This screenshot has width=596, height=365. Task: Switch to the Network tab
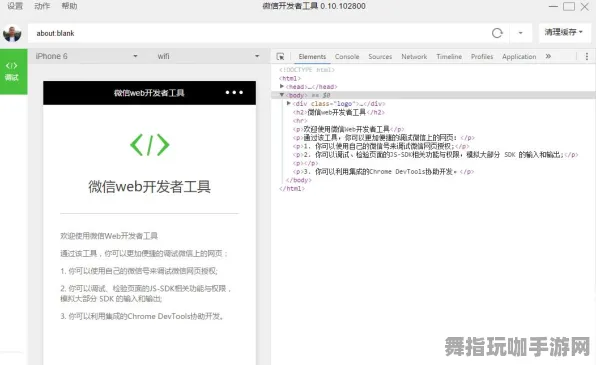(414, 57)
